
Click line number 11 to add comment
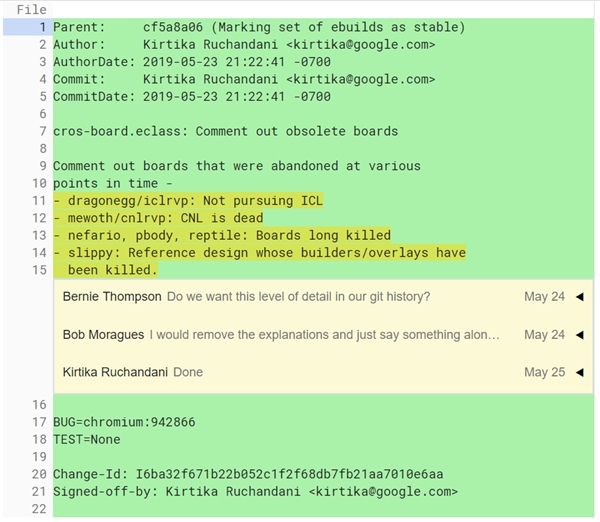tap(39, 201)
